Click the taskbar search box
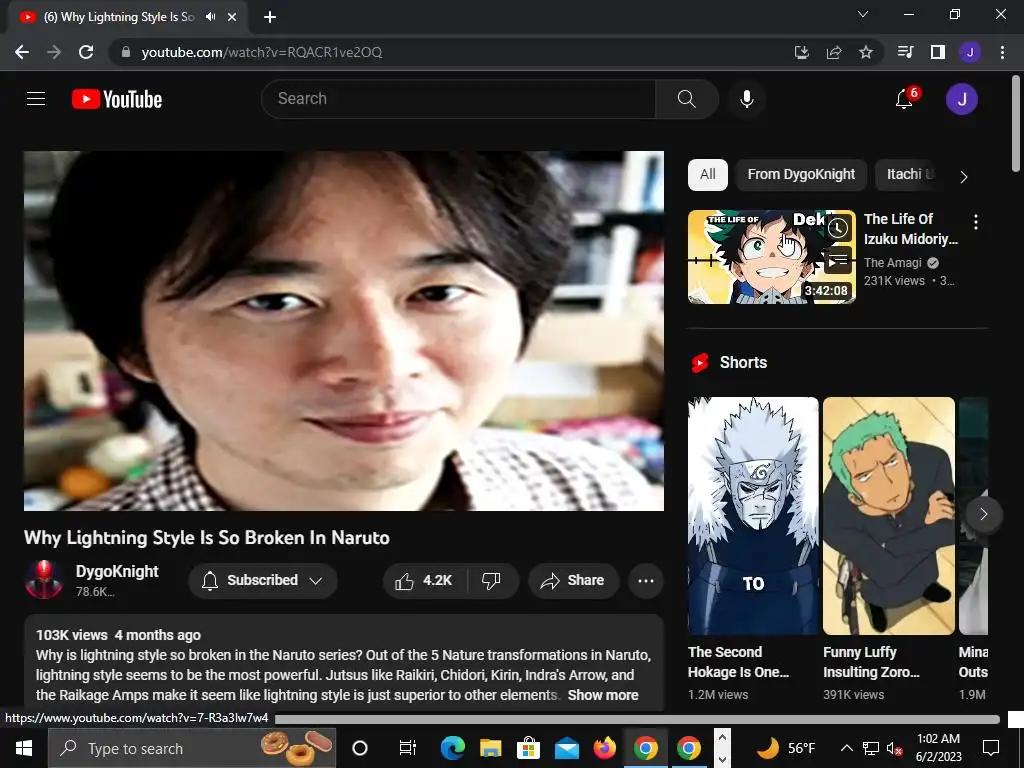The height and width of the screenshot is (768, 1024). tap(192, 748)
